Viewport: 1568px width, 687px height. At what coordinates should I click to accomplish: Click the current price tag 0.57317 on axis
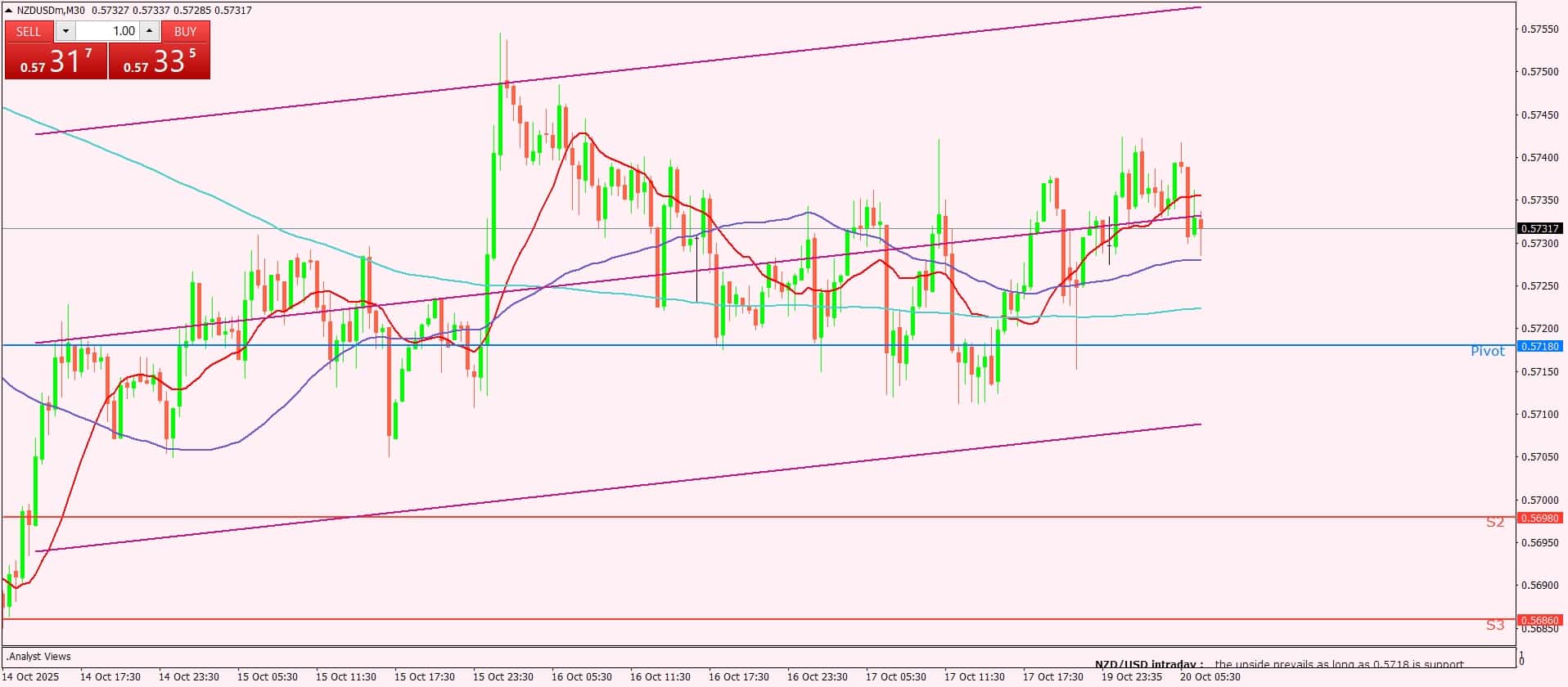[x=1540, y=228]
